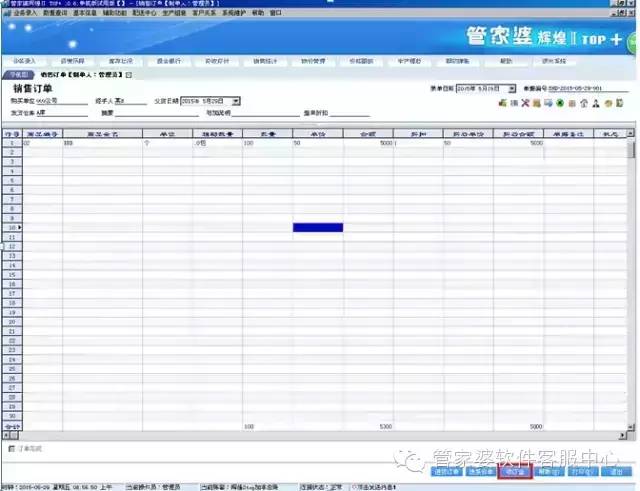640x491 pixels.
Task: Click the blue monitor icon in order toolbar
Action: [548, 103]
